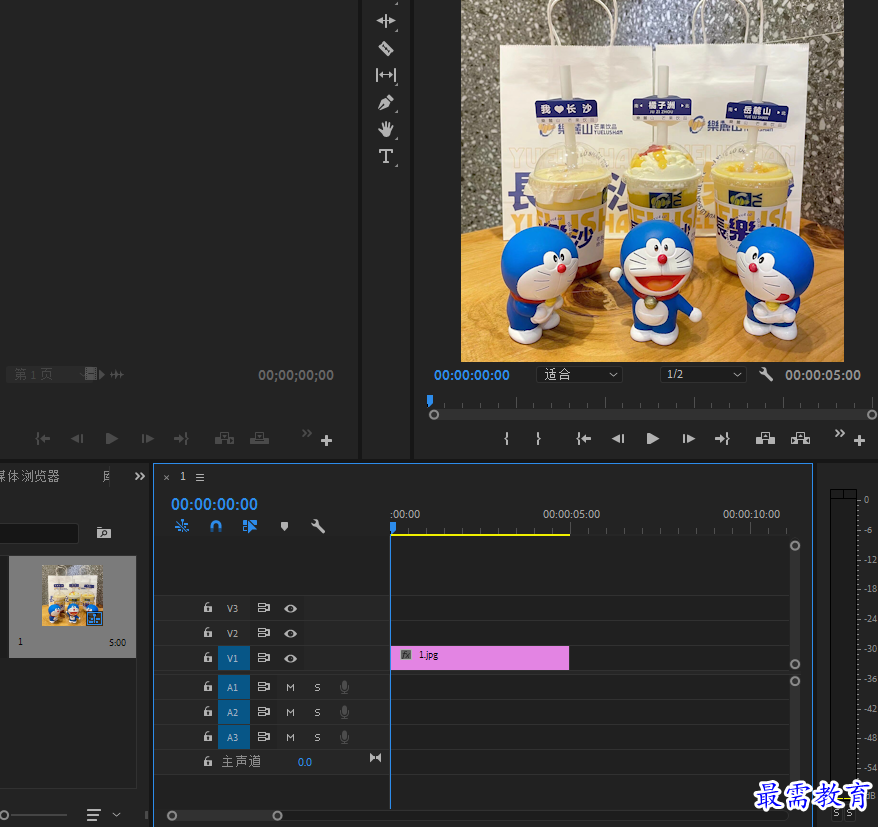
Task: Hide track V2 with its eye icon
Action: pos(290,634)
